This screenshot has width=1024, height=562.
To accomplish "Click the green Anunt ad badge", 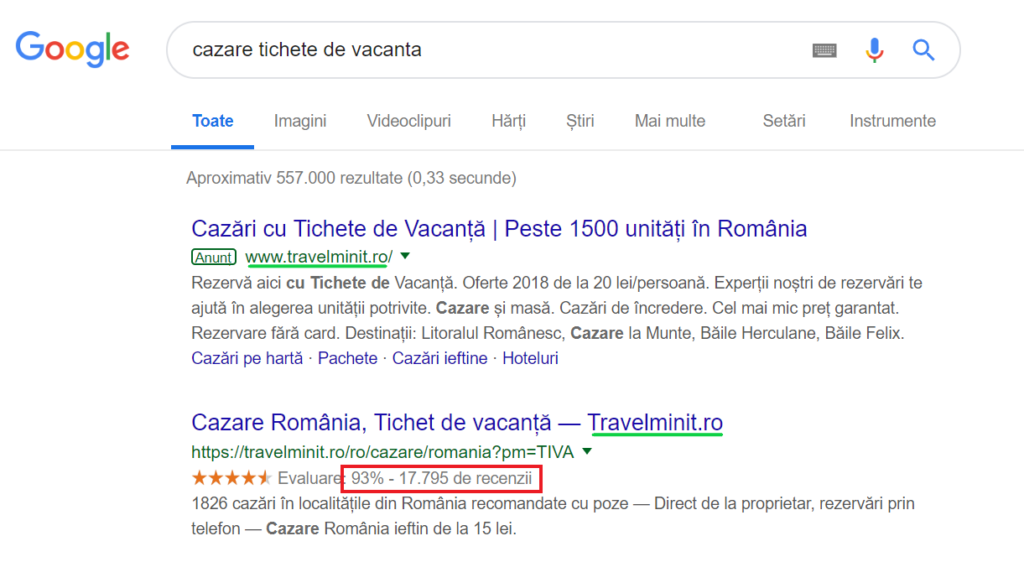I will [x=214, y=257].
